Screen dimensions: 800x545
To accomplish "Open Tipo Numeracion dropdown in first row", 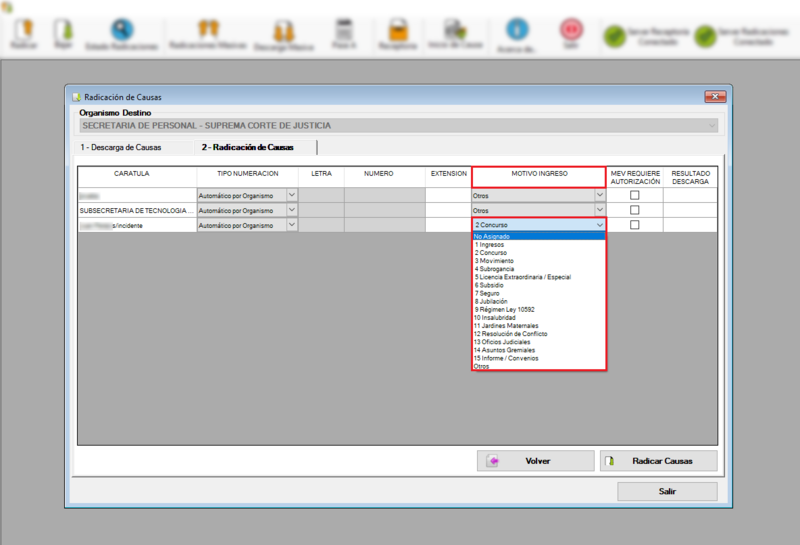I will click(x=292, y=195).
